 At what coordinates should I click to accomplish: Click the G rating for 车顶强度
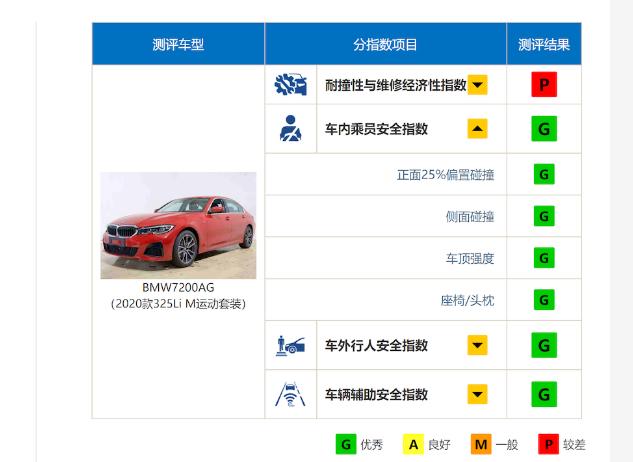[544, 258]
